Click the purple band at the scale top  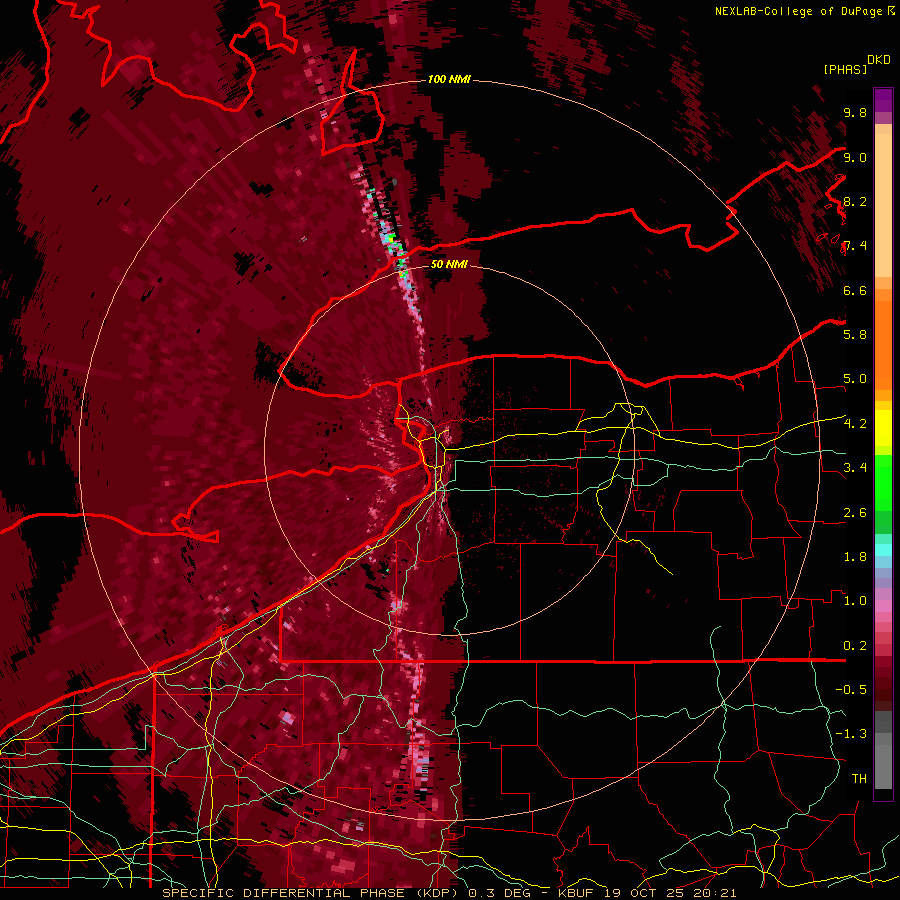pos(883,100)
